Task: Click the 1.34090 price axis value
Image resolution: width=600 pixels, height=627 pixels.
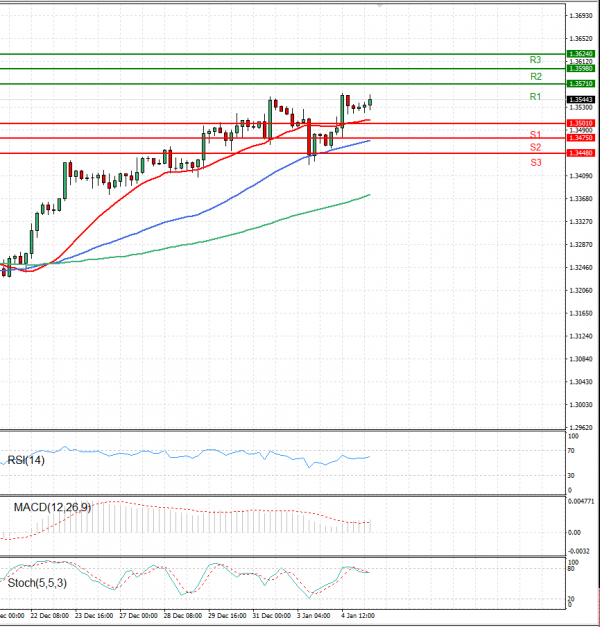Action: tap(581, 176)
